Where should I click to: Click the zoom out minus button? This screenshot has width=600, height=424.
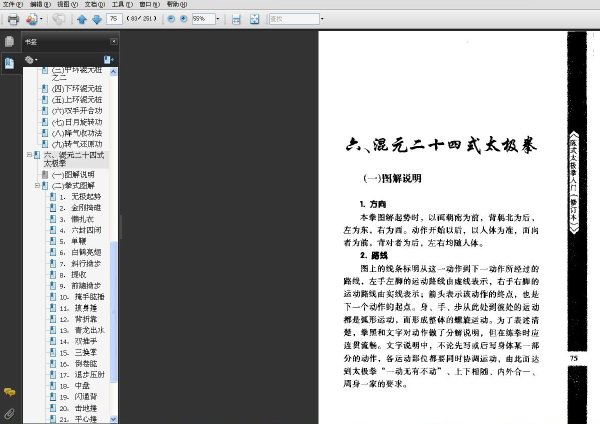pos(171,18)
